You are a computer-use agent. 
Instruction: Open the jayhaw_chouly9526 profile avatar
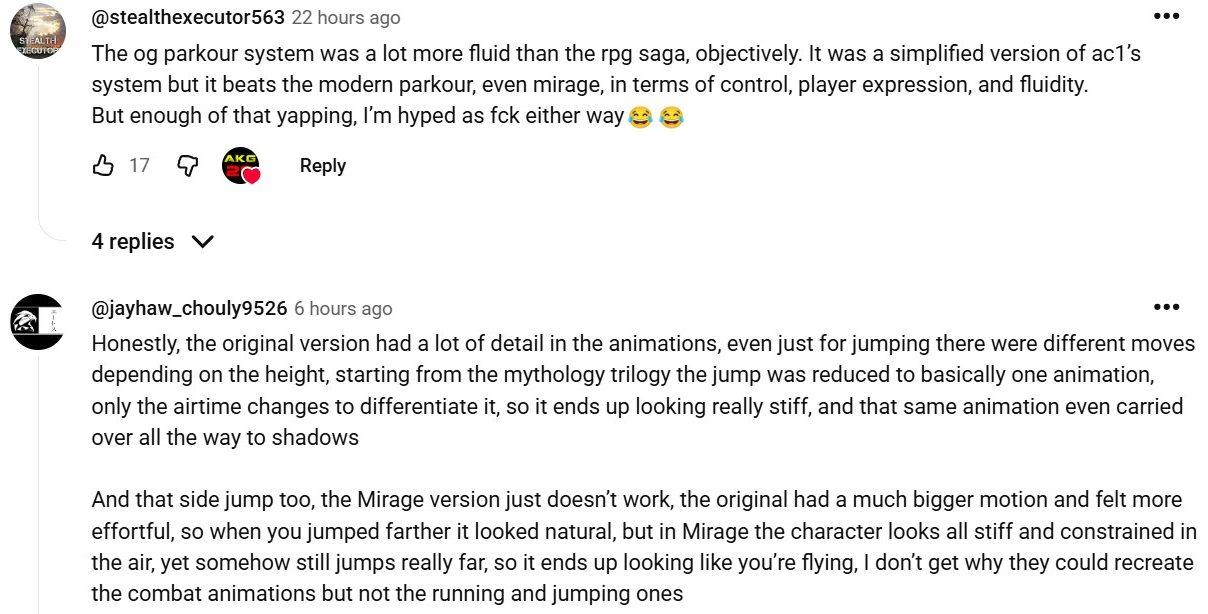pos(38,322)
